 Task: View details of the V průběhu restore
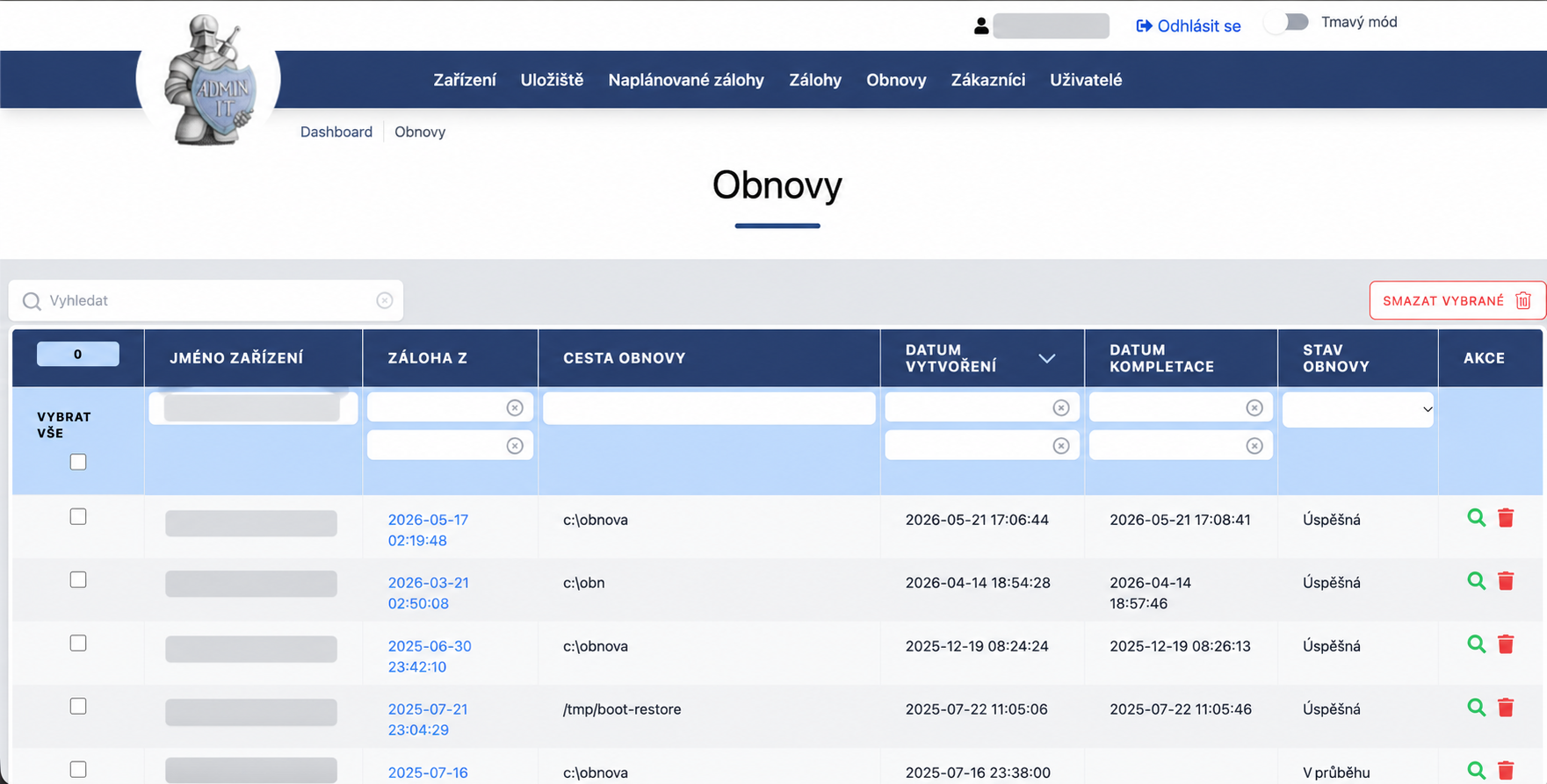pyautogui.click(x=1477, y=771)
